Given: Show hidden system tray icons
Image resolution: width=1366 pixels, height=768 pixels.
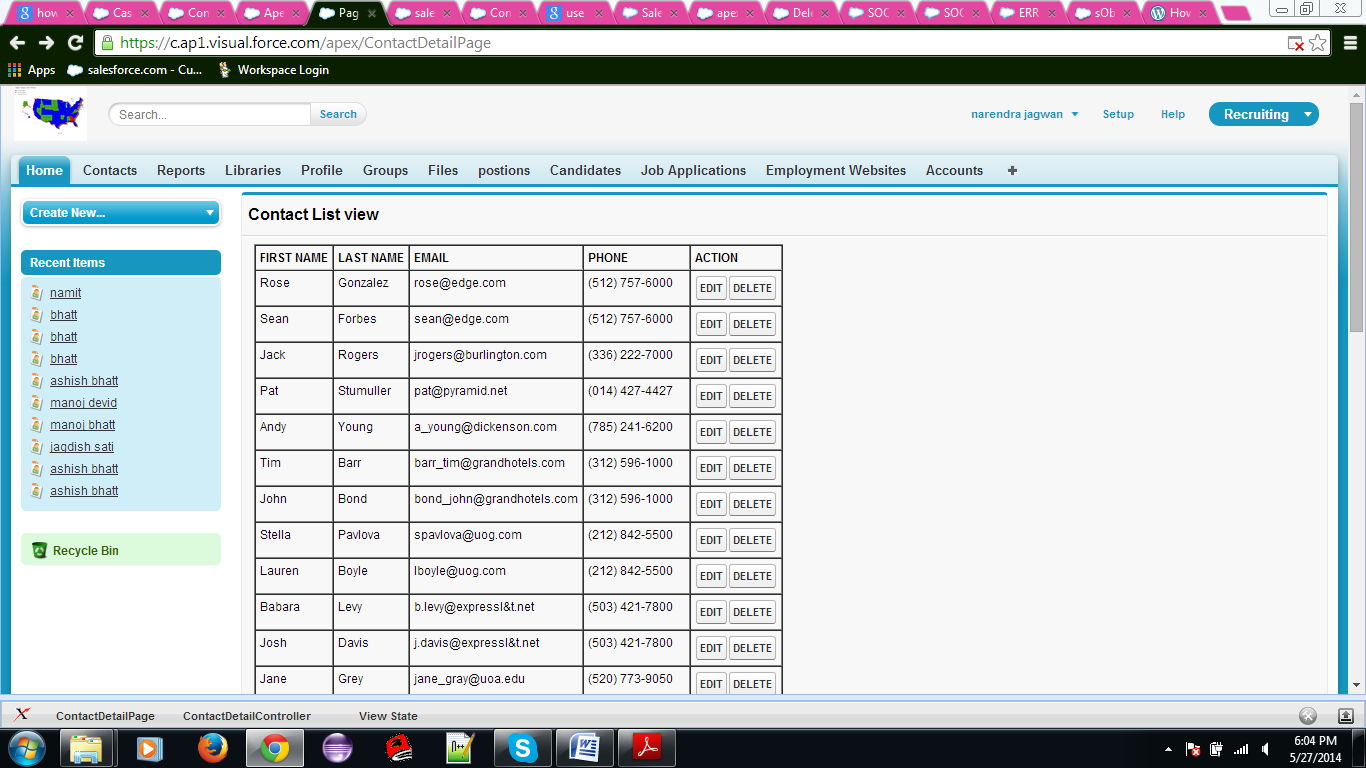Looking at the screenshot, I should pyautogui.click(x=1168, y=749).
